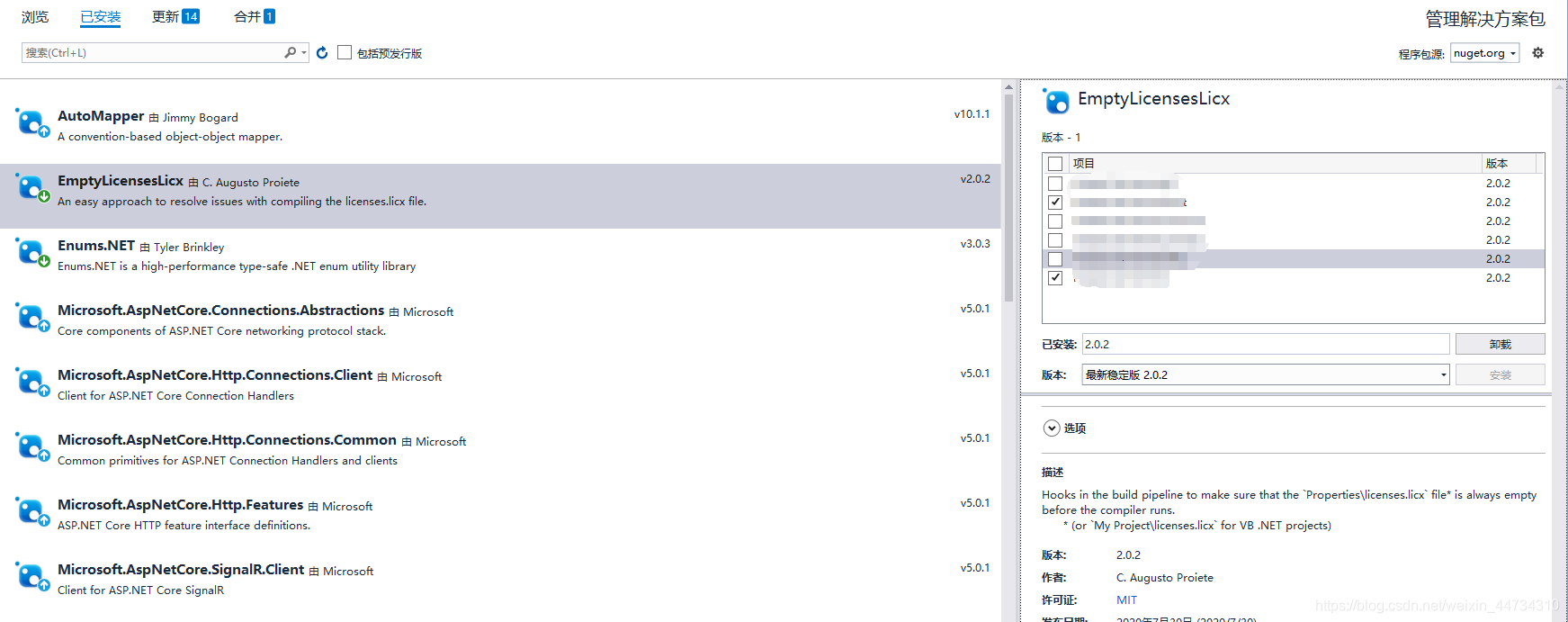The height and width of the screenshot is (622, 1568).
Task: Click the 卸载 uninstall button
Action: 1500,344
